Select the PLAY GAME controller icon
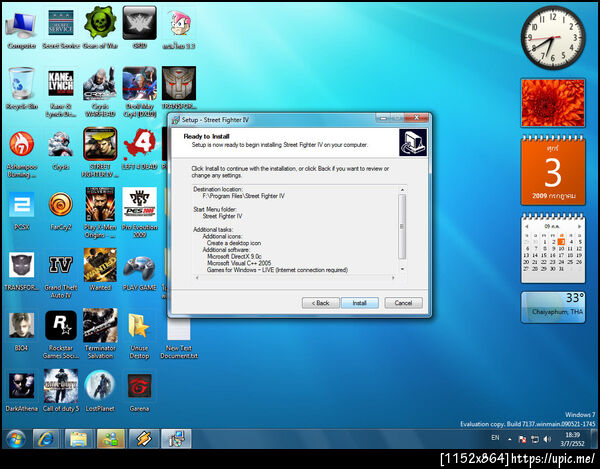The height and width of the screenshot is (469, 600). point(139,272)
